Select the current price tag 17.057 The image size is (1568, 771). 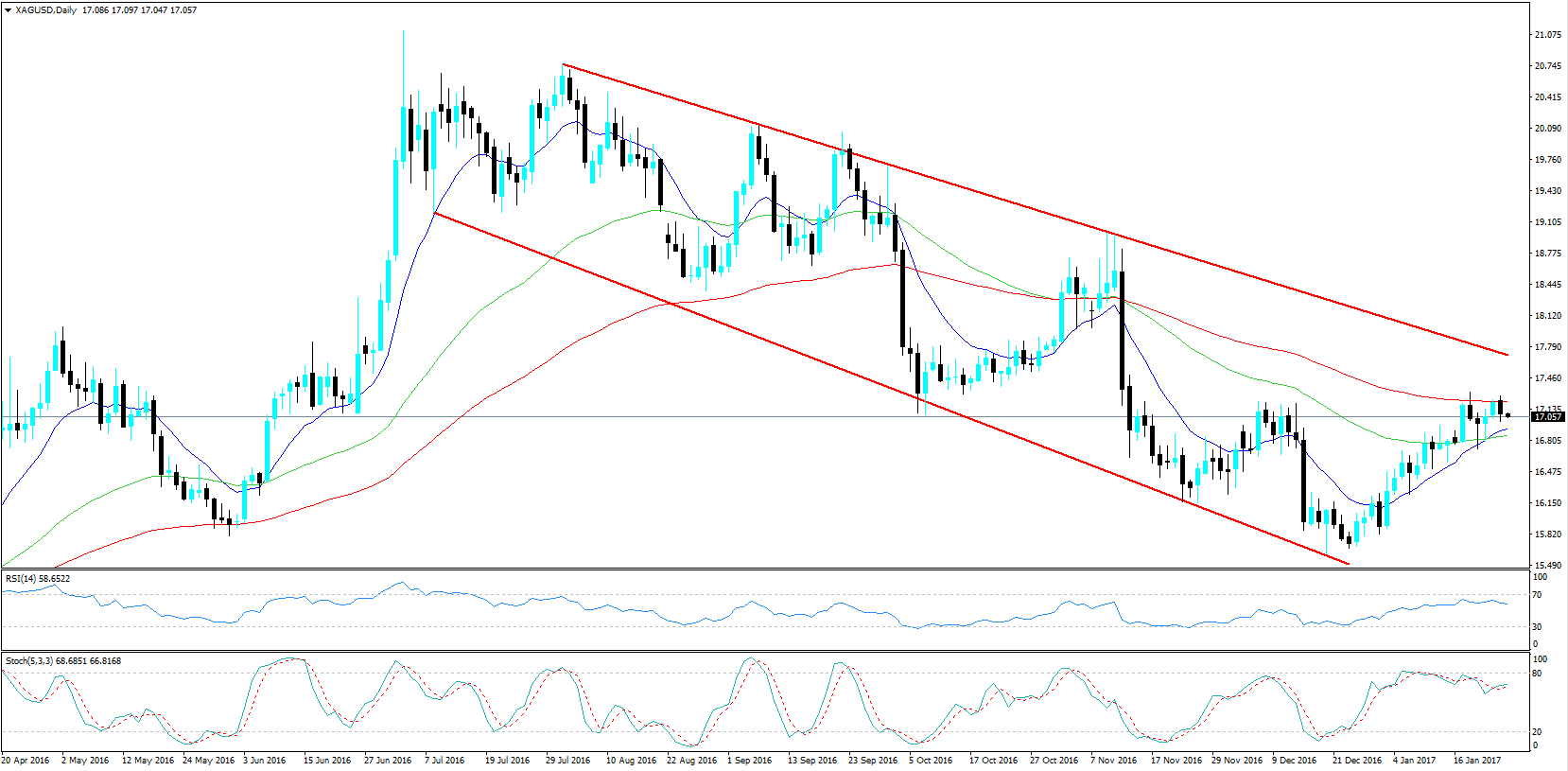pyautogui.click(x=1547, y=416)
